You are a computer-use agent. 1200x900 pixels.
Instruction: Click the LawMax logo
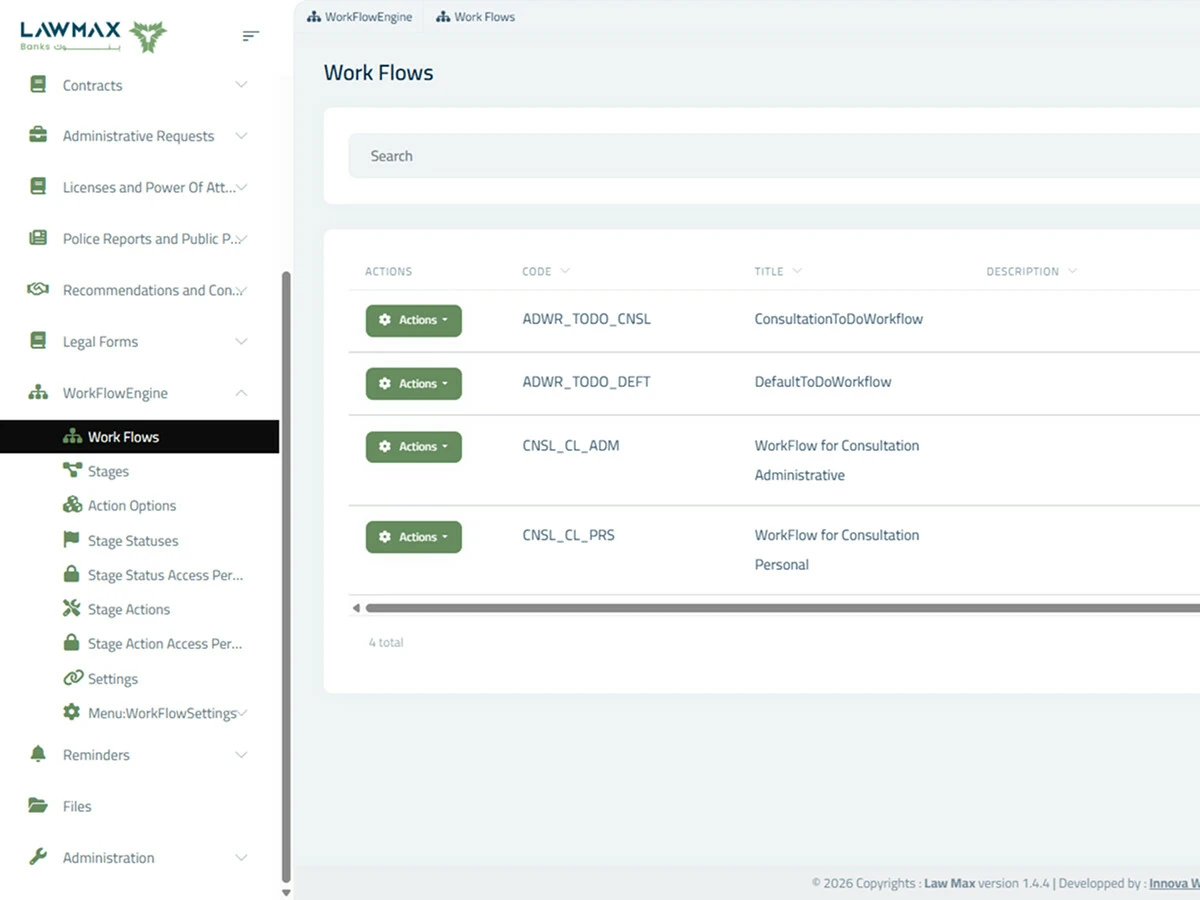93,36
